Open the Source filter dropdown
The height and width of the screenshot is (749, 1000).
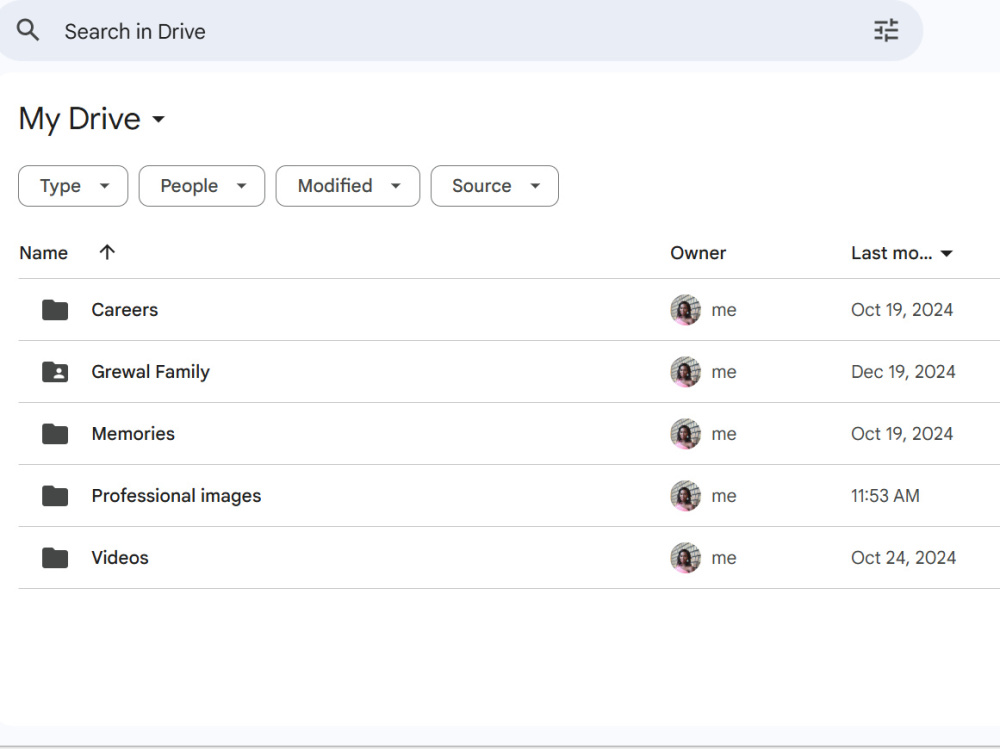pos(494,186)
